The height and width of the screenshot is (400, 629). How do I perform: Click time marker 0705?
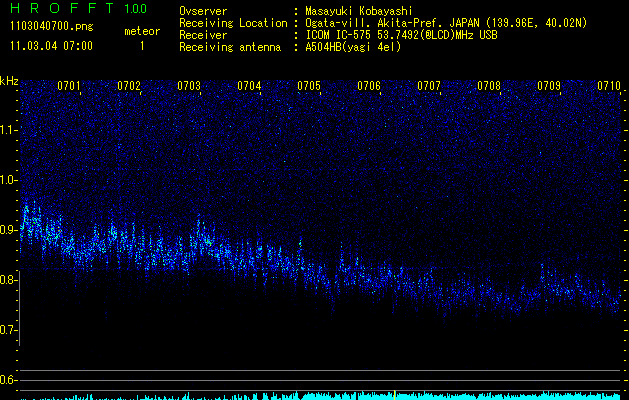[309, 86]
